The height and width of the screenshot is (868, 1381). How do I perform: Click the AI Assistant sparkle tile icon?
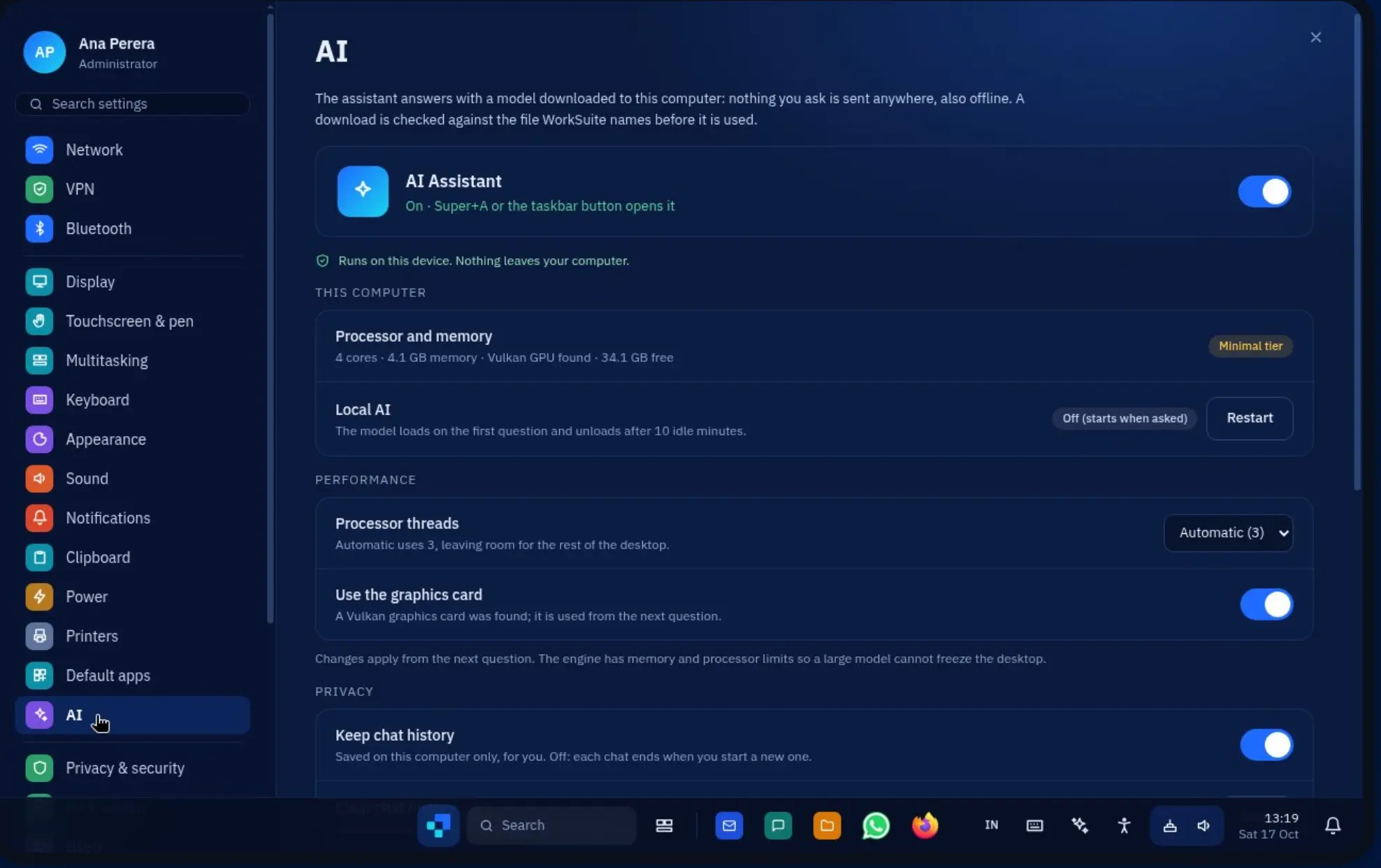tap(363, 191)
